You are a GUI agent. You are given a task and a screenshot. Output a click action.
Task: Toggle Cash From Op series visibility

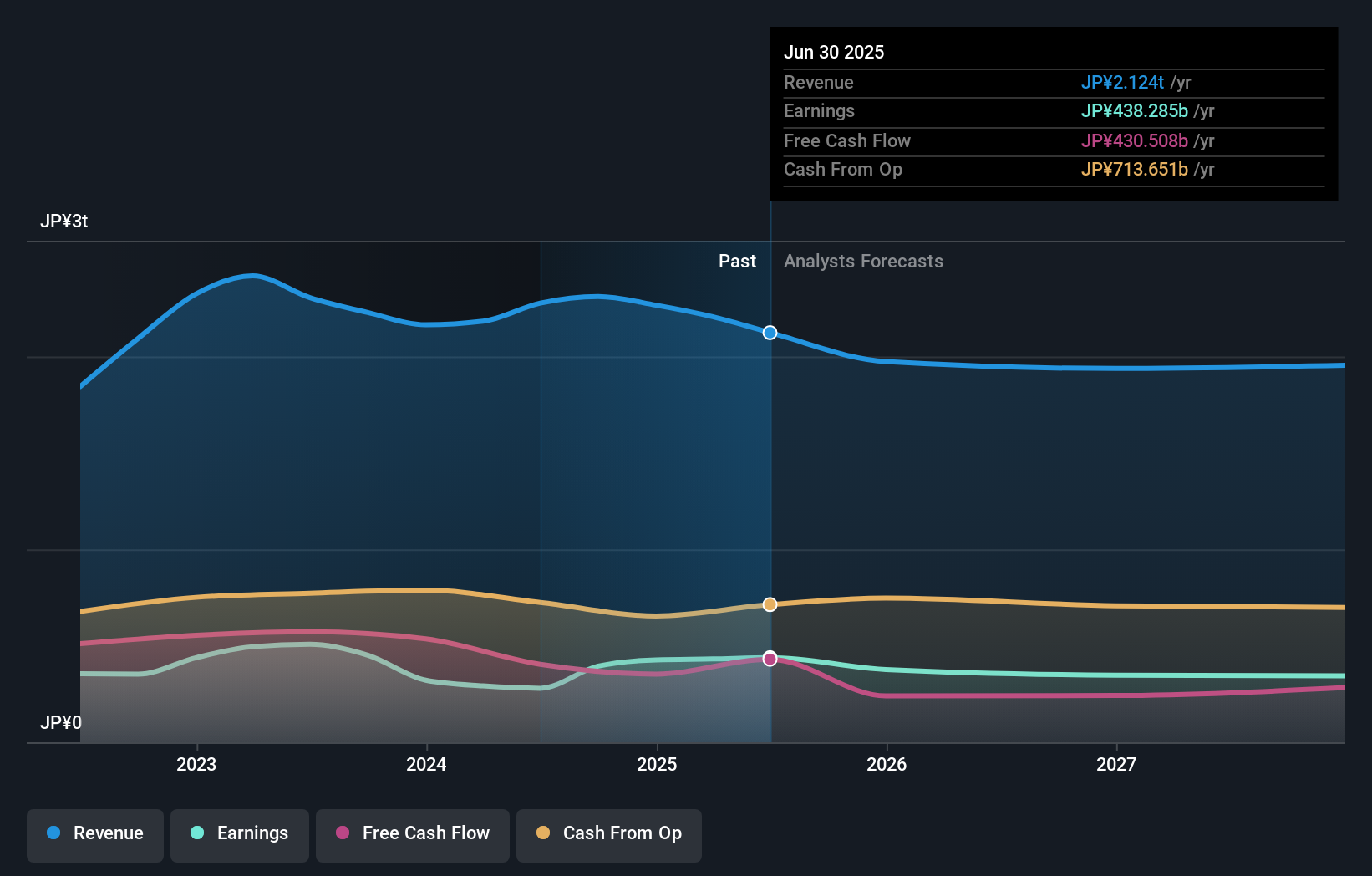tap(608, 835)
